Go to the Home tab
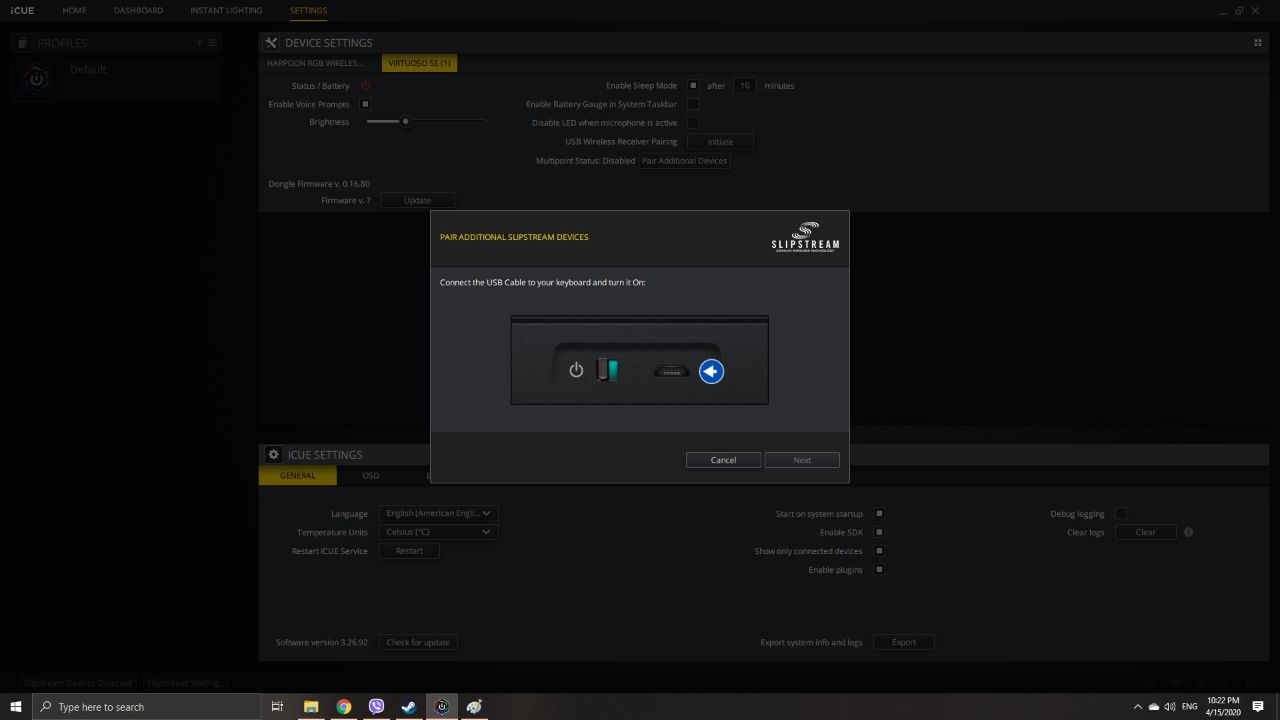 [74, 10]
